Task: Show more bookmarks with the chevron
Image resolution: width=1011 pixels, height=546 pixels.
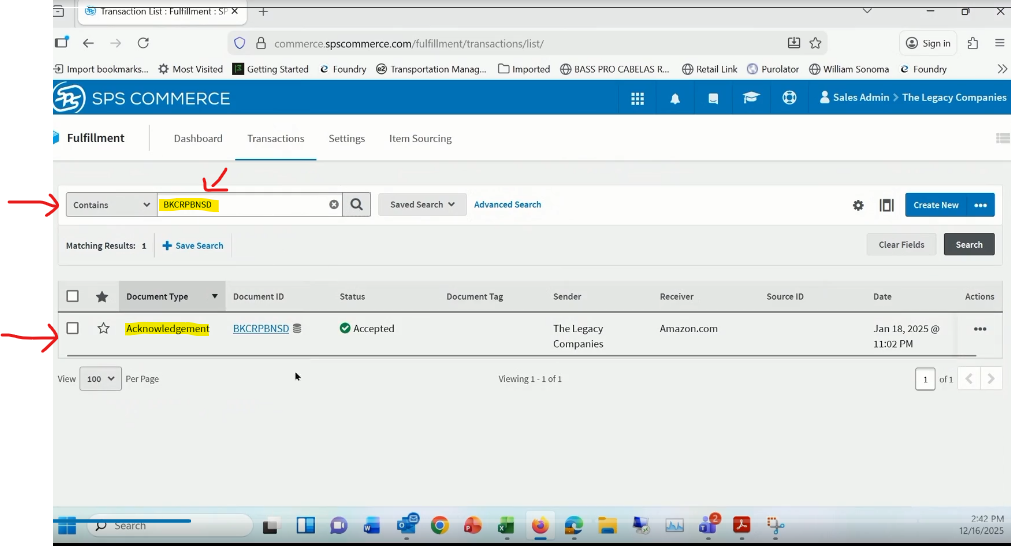Action: tap(1002, 69)
